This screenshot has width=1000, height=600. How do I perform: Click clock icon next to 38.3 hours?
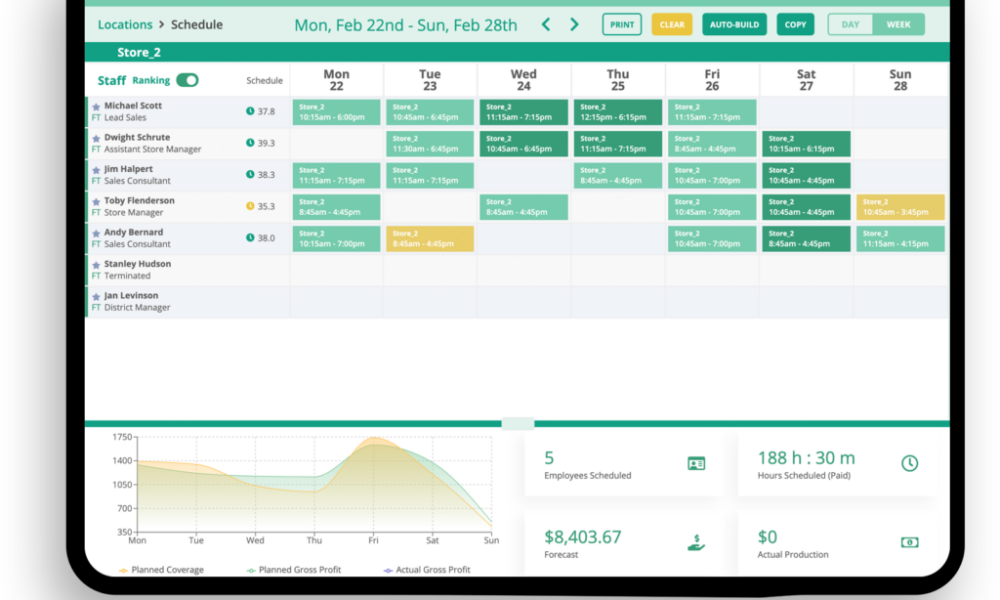click(x=250, y=174)
